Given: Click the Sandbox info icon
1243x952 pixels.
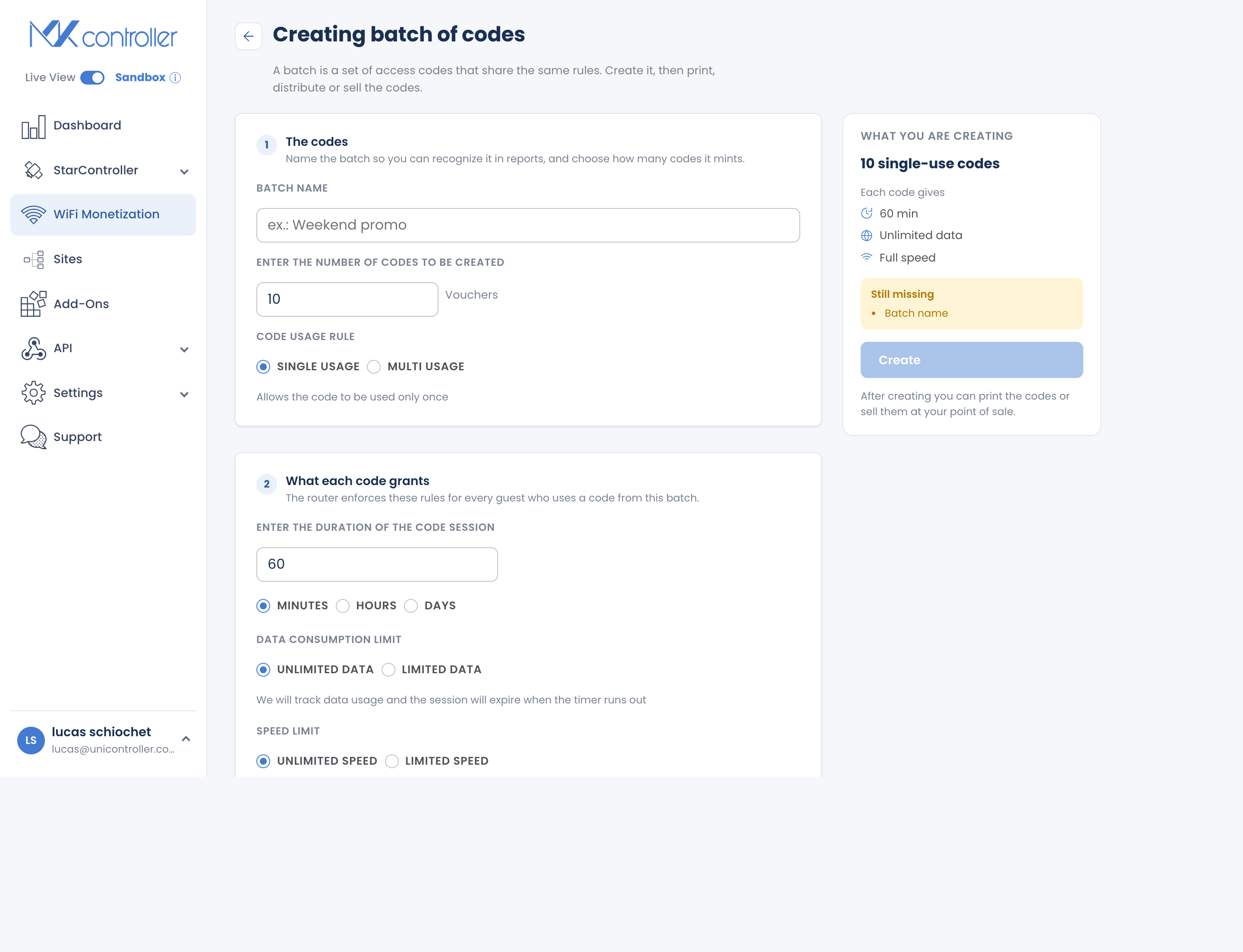Looking at the screenshot, I should [x=175, y=78].
